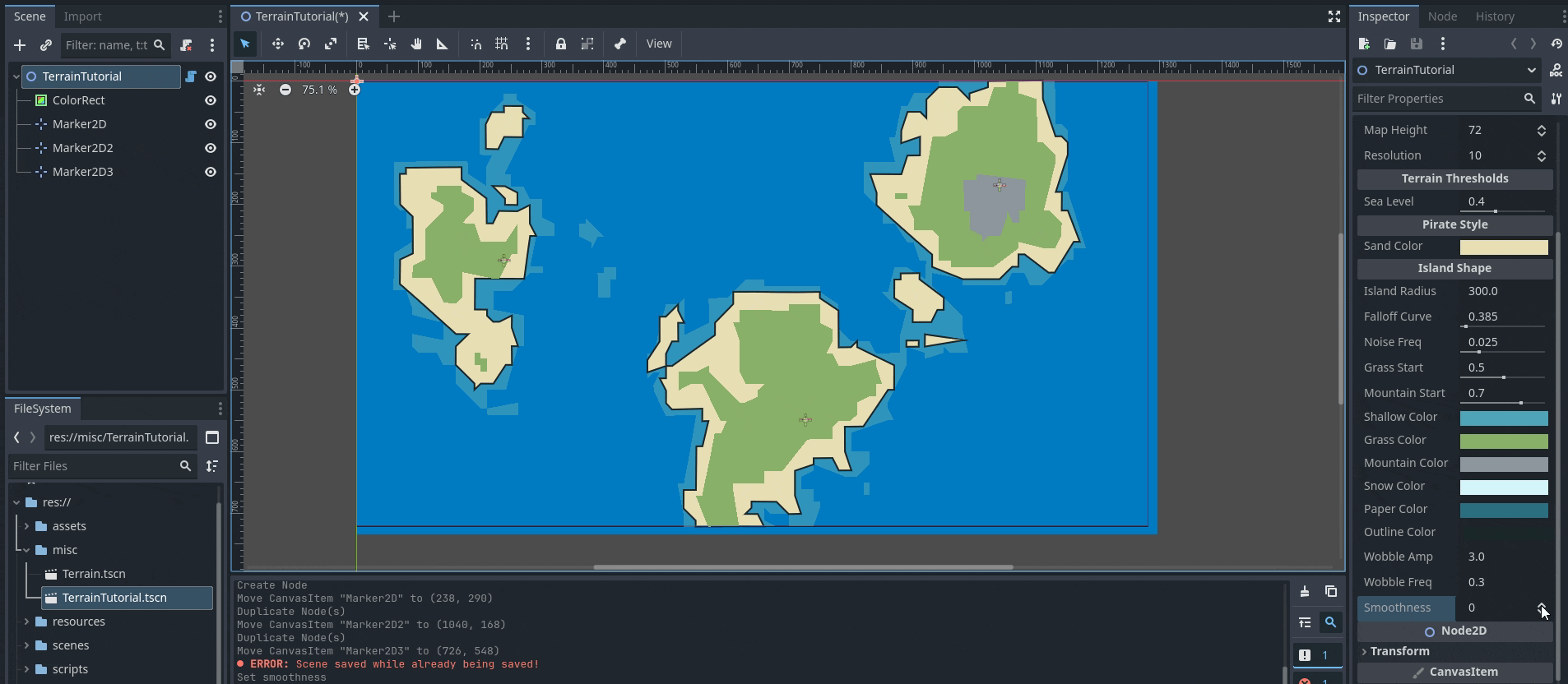Zoom out the canvas view
The image size is (1568, 684).
pyautogui.click(x=285, y=90)
